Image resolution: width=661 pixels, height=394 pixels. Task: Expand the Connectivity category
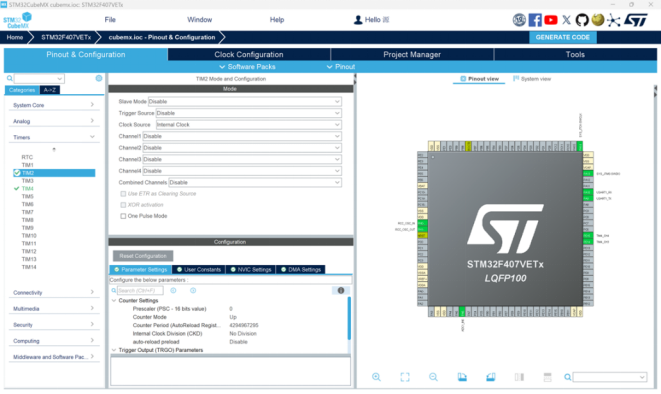point(54,292)
